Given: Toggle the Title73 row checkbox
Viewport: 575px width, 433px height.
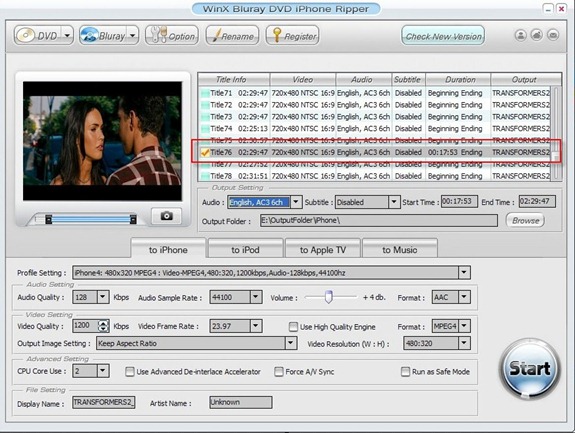Looking at the screenshot, I should [x=205, y=117].
